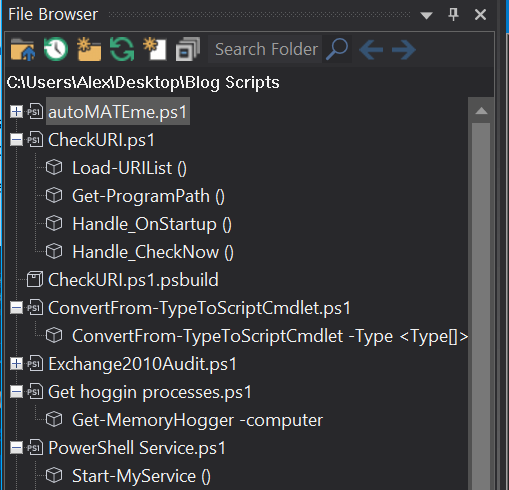Create a new folder via toolbar icon
The width and height of the screenshot is (509, 490).
click(89, 49)
